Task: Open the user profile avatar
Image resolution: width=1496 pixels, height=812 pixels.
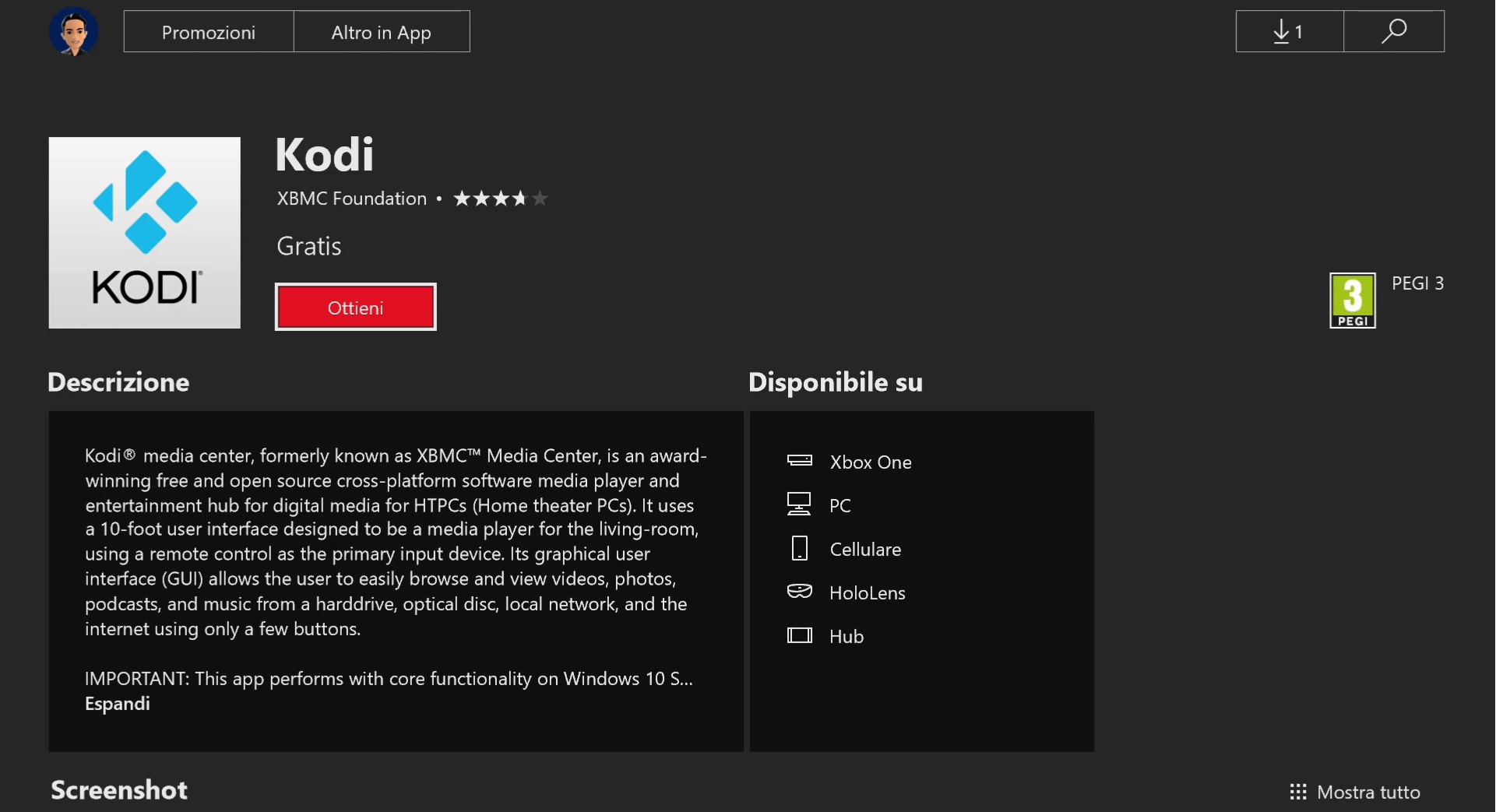Action: [74, 32]
